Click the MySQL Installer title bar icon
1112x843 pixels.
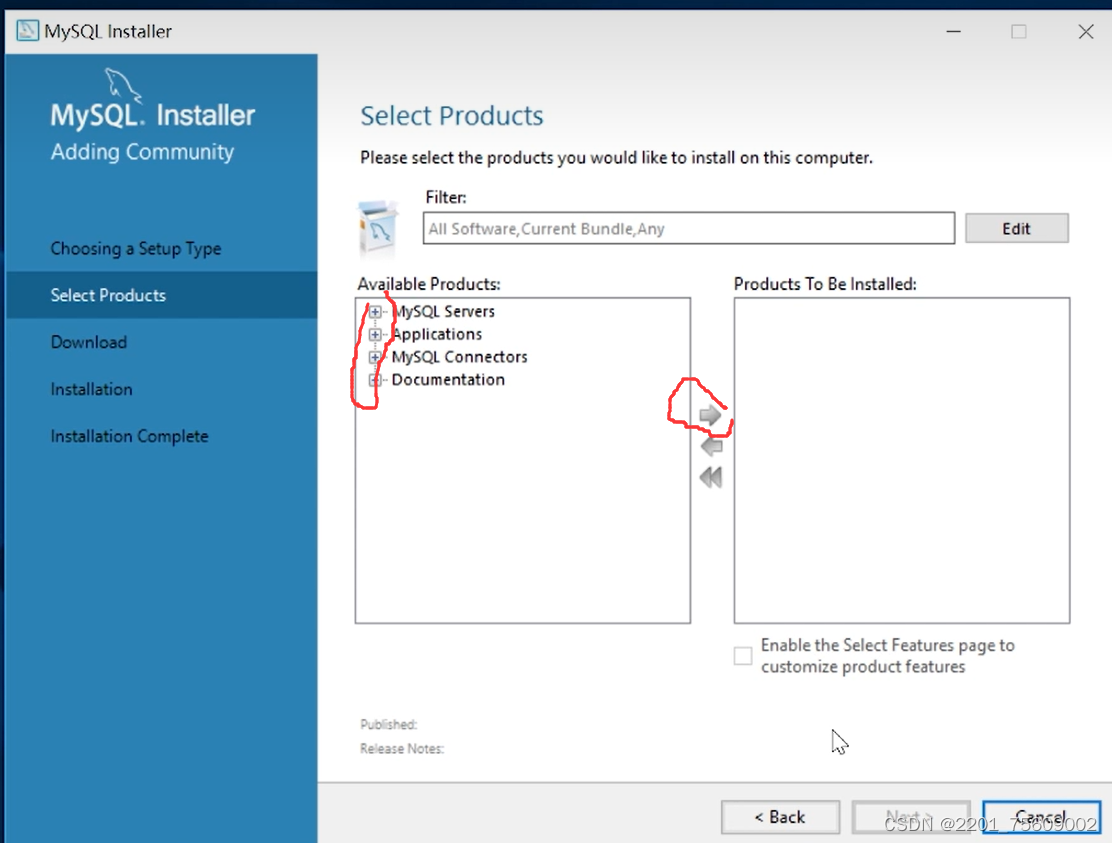click(x=27, y=30)
